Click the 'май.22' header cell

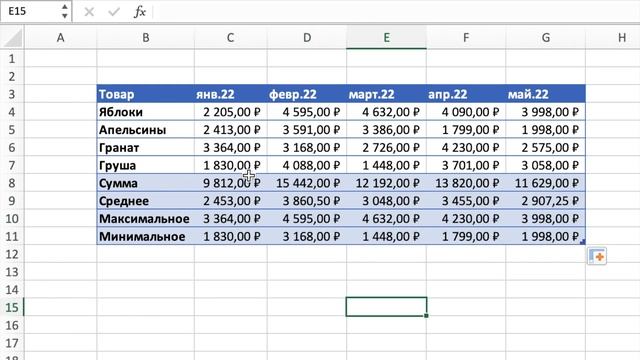(x=545, y=94)
